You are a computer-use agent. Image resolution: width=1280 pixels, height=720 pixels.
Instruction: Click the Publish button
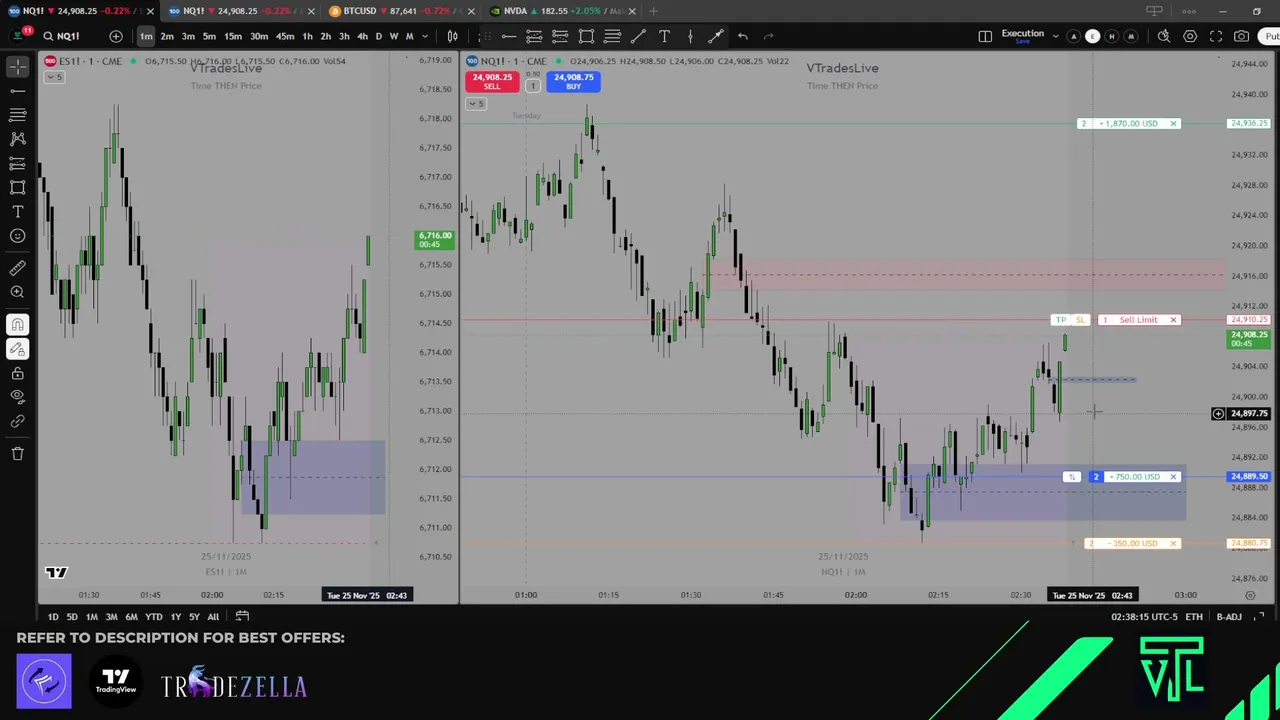click(x=1271, y=36)
